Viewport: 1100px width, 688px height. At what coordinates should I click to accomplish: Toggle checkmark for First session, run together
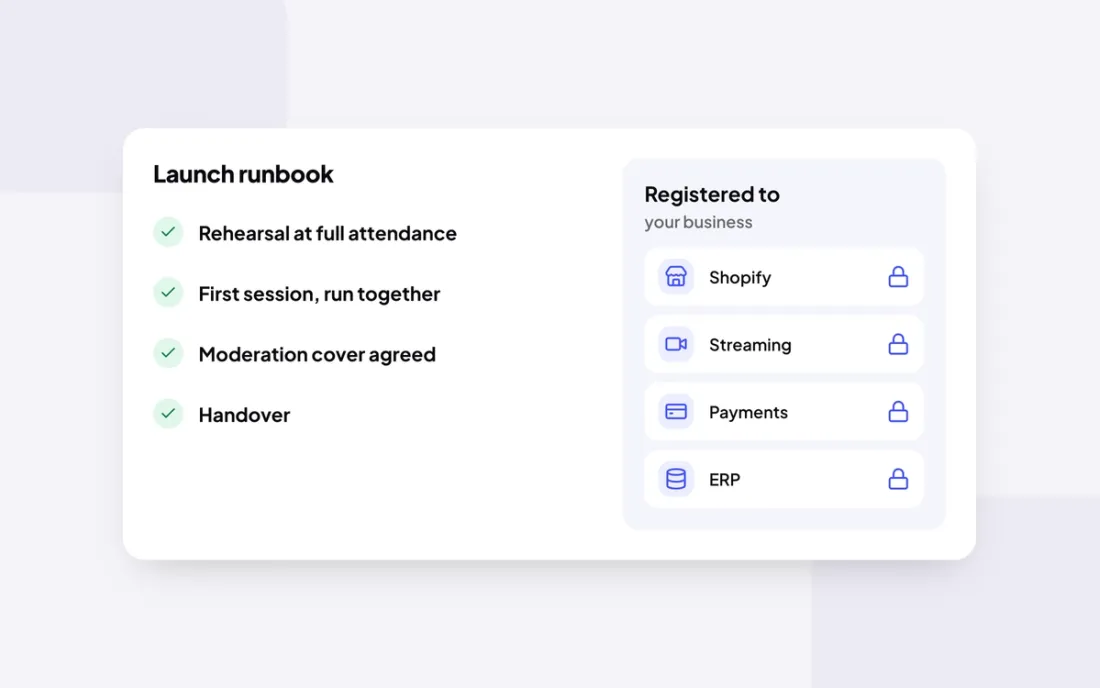click(168, 292)
